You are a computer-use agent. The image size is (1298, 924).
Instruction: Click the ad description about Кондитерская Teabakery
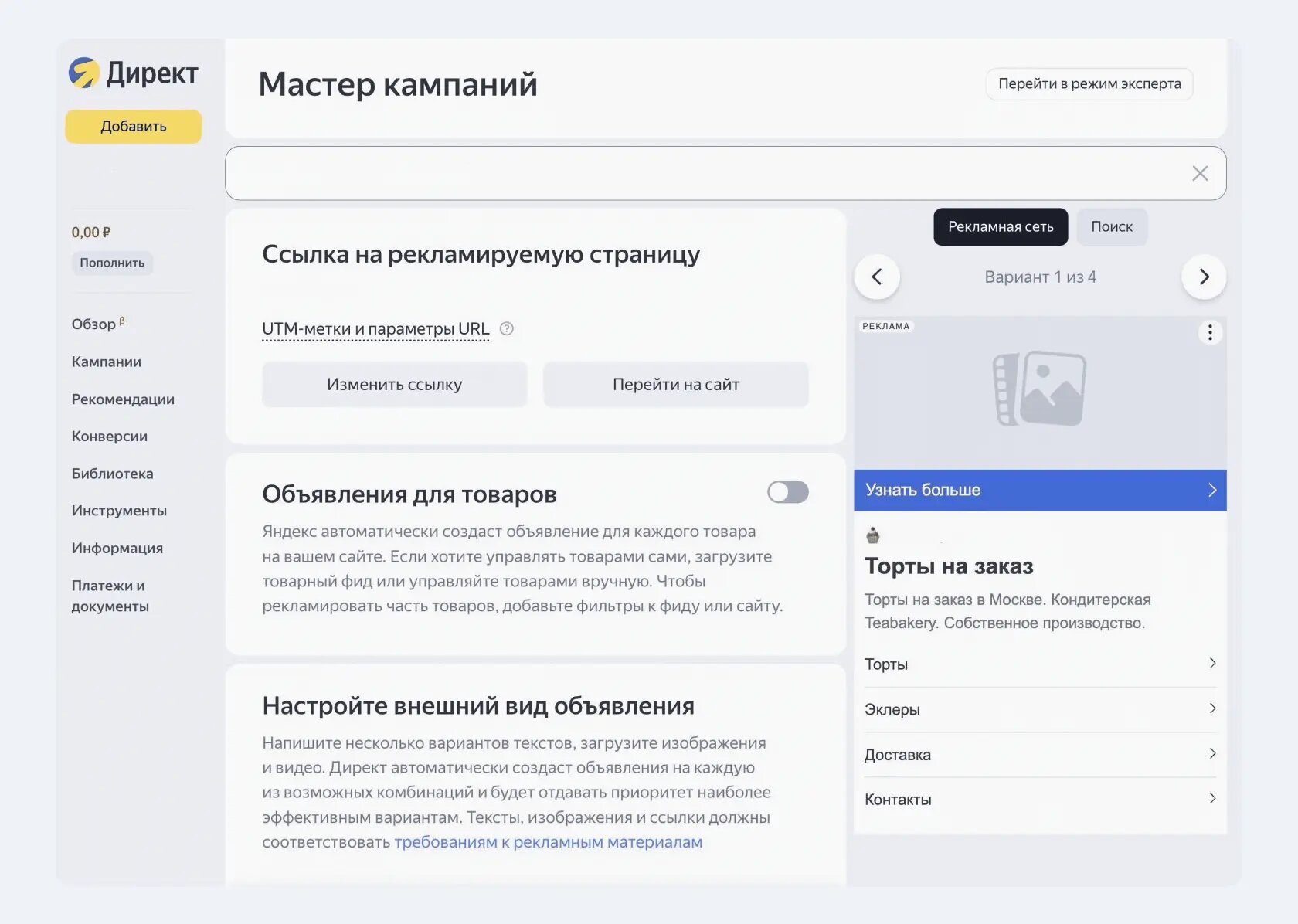[1007, 611]
